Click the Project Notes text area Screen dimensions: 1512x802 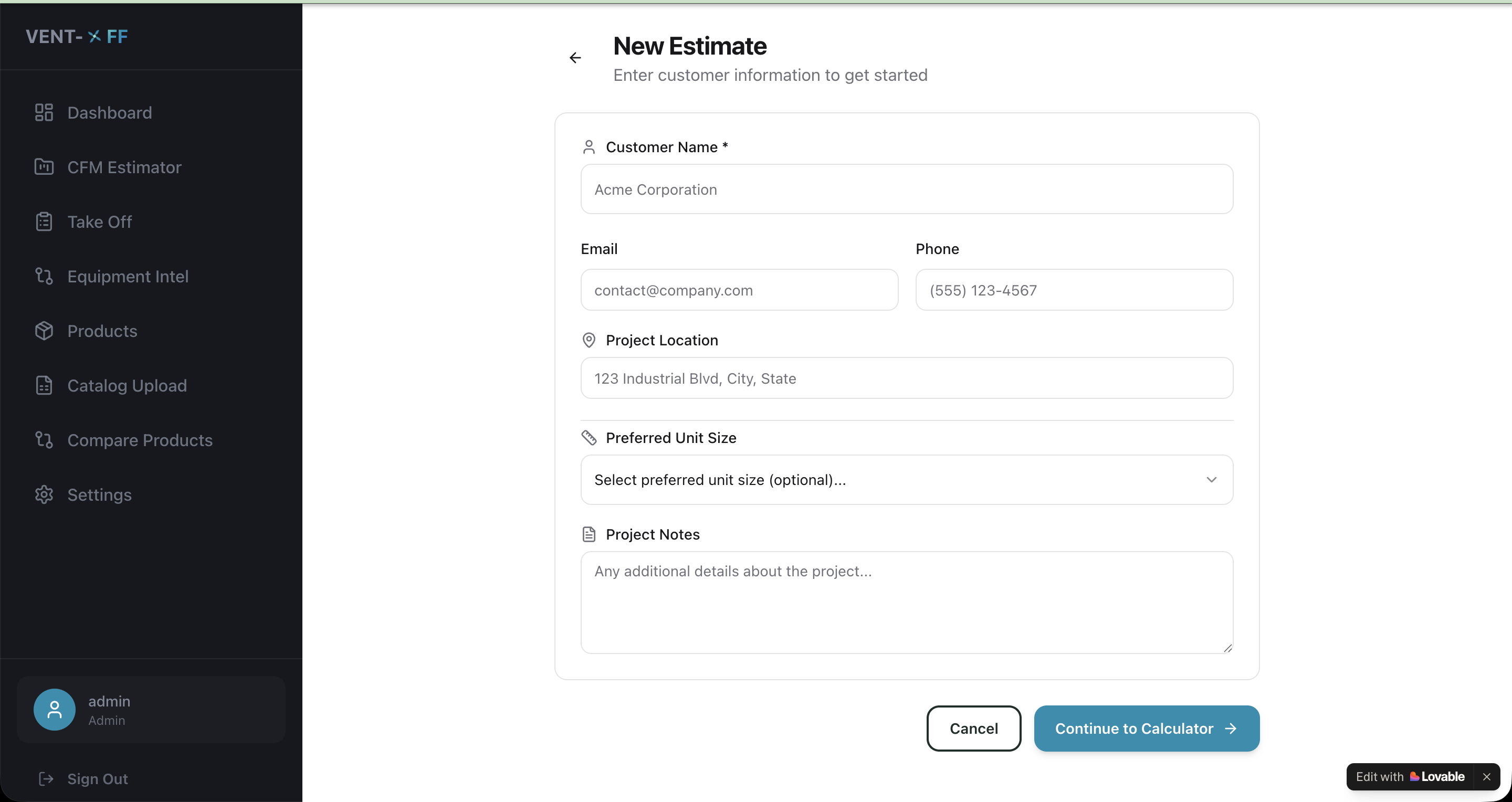(x=906, y=602)
